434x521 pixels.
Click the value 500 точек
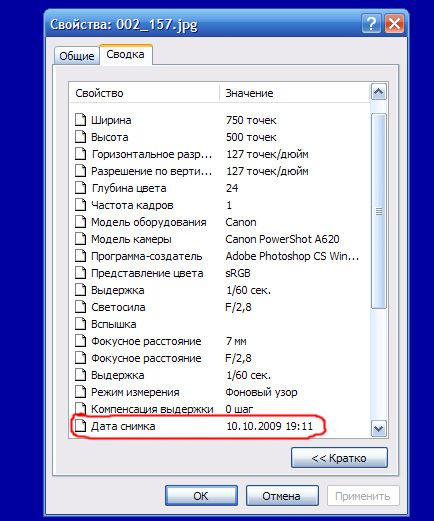[251, 137]
